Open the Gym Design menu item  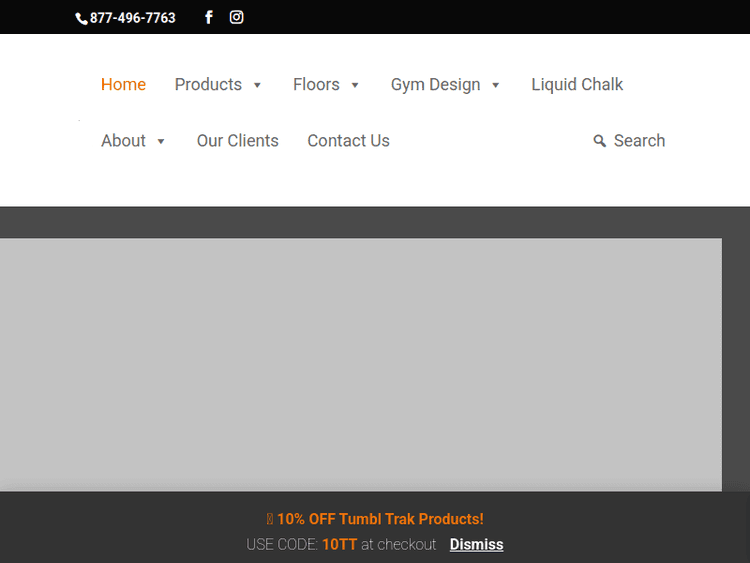click(435, 85)
